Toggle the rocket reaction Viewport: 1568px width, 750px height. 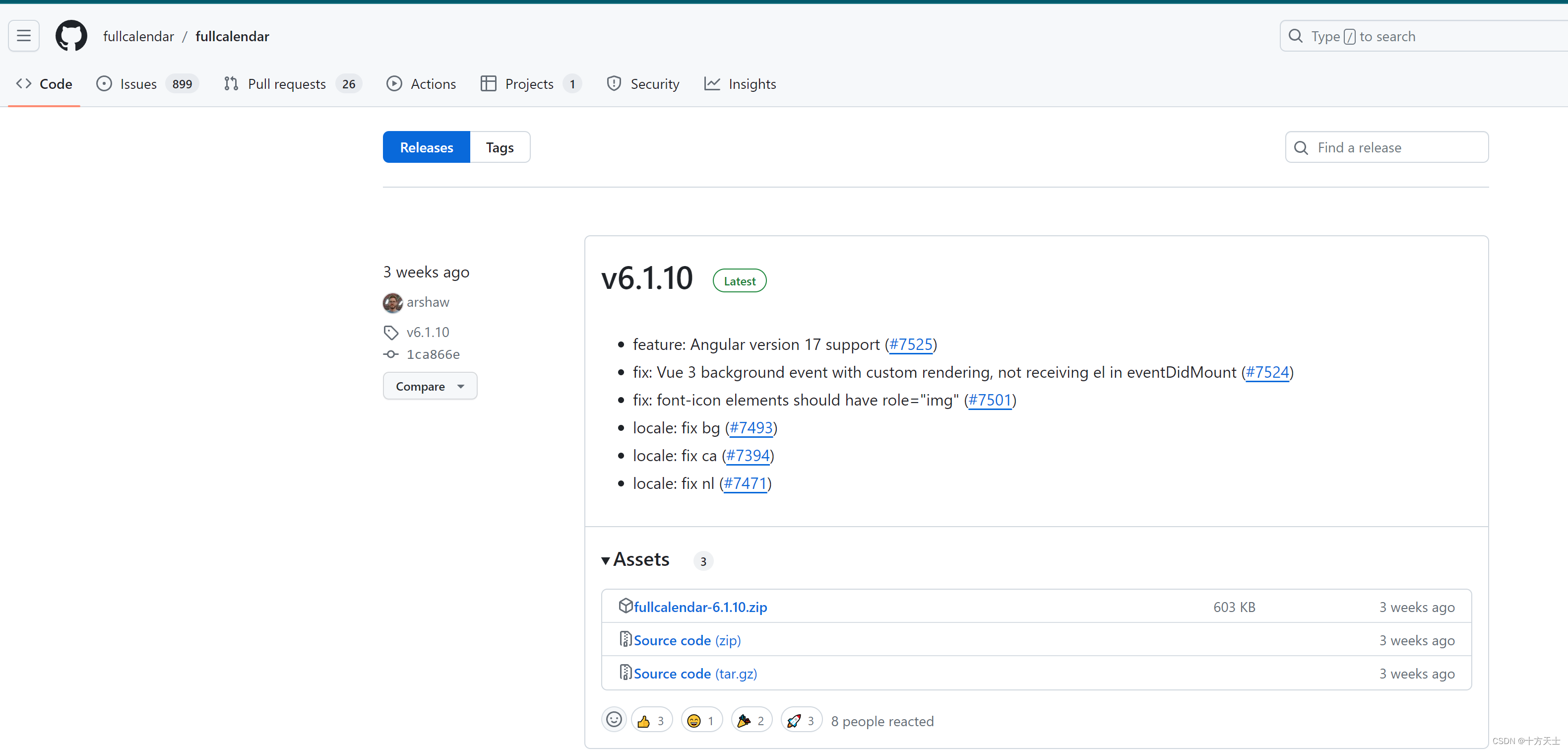801,720
